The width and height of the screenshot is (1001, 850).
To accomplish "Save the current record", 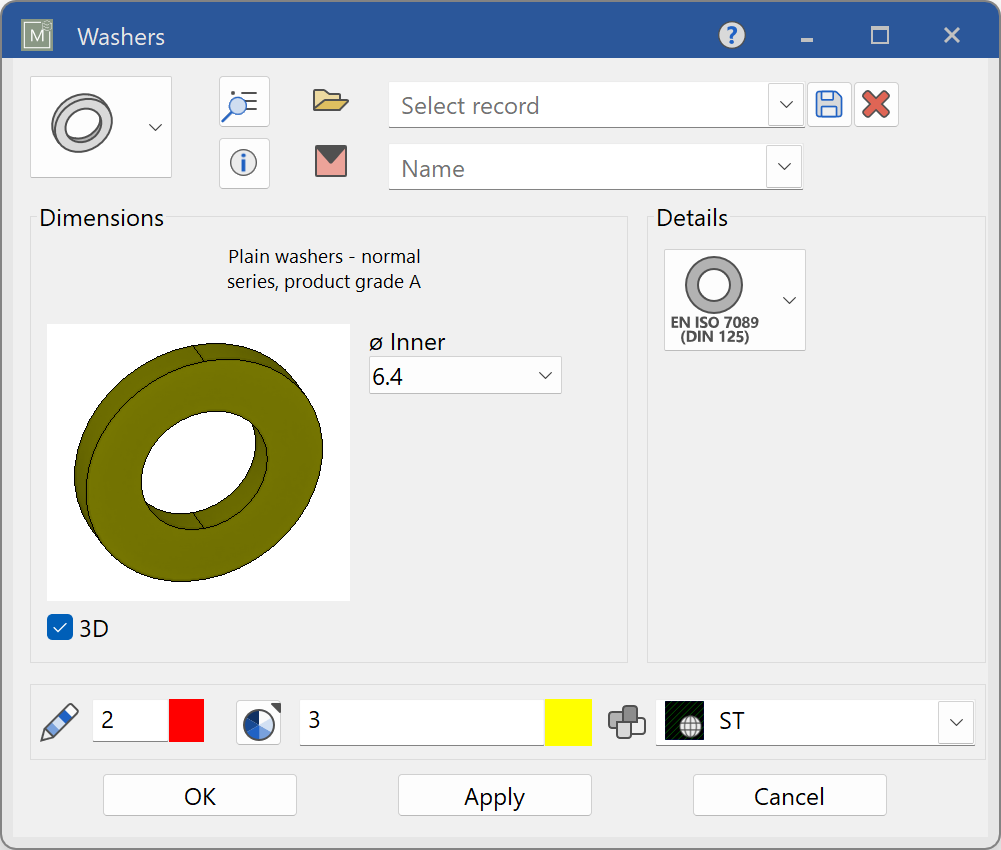I will point(828,104).
